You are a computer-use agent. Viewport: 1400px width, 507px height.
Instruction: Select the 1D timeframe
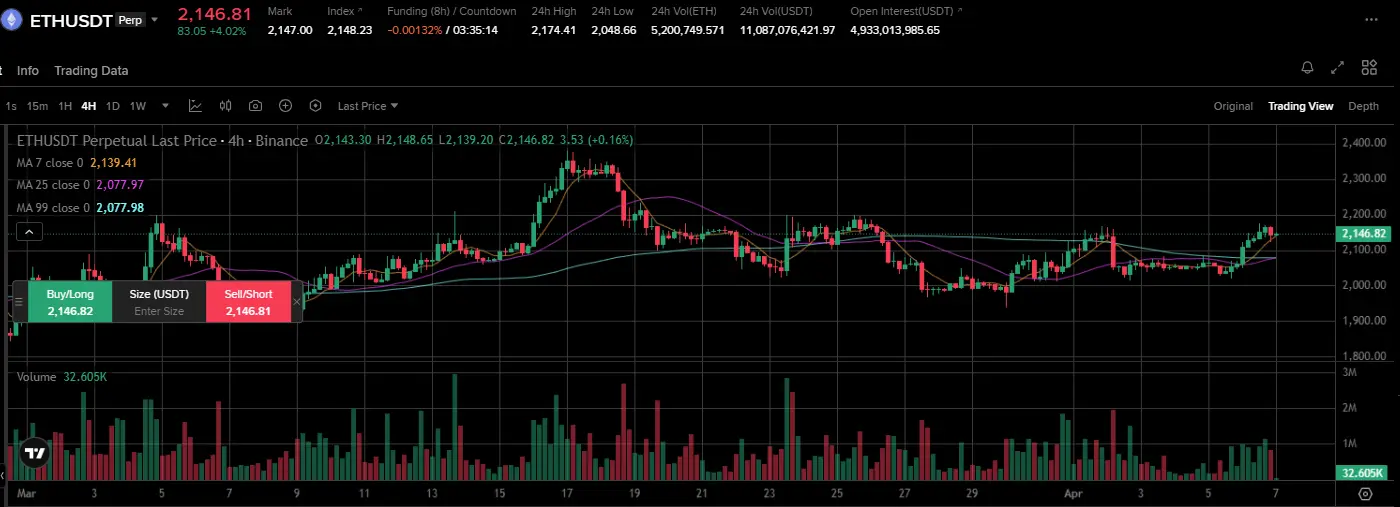[x=113, y=106]
